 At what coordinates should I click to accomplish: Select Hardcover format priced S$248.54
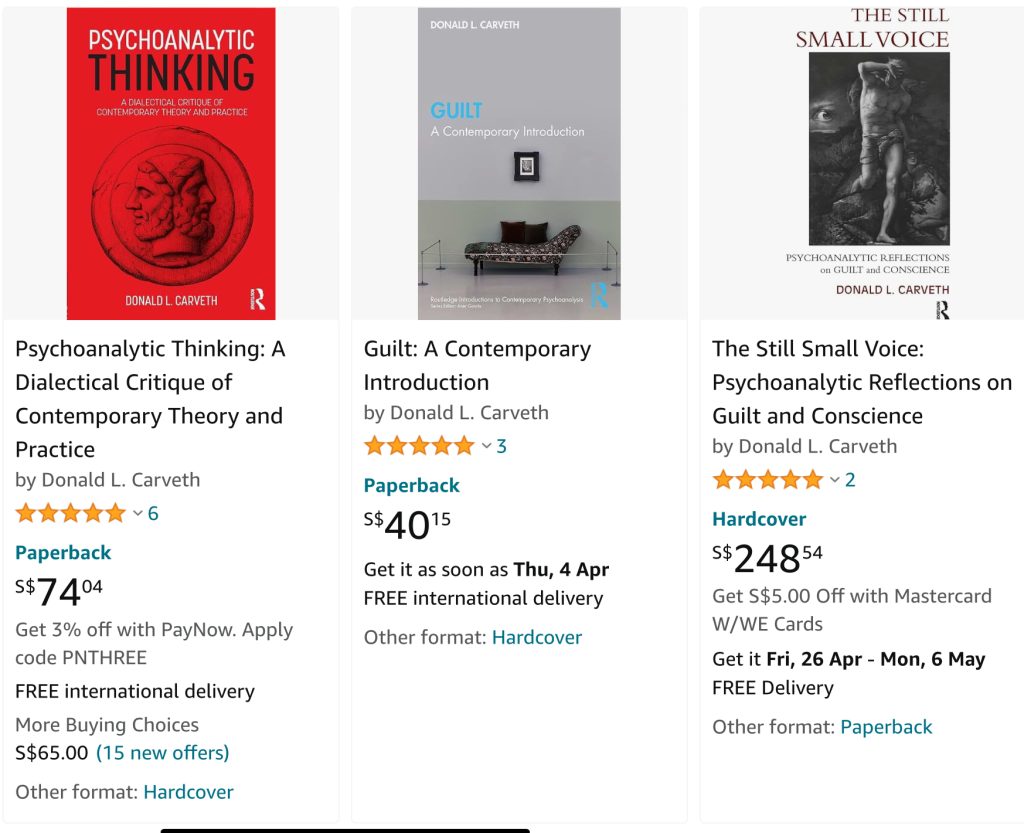coord(758,519)
